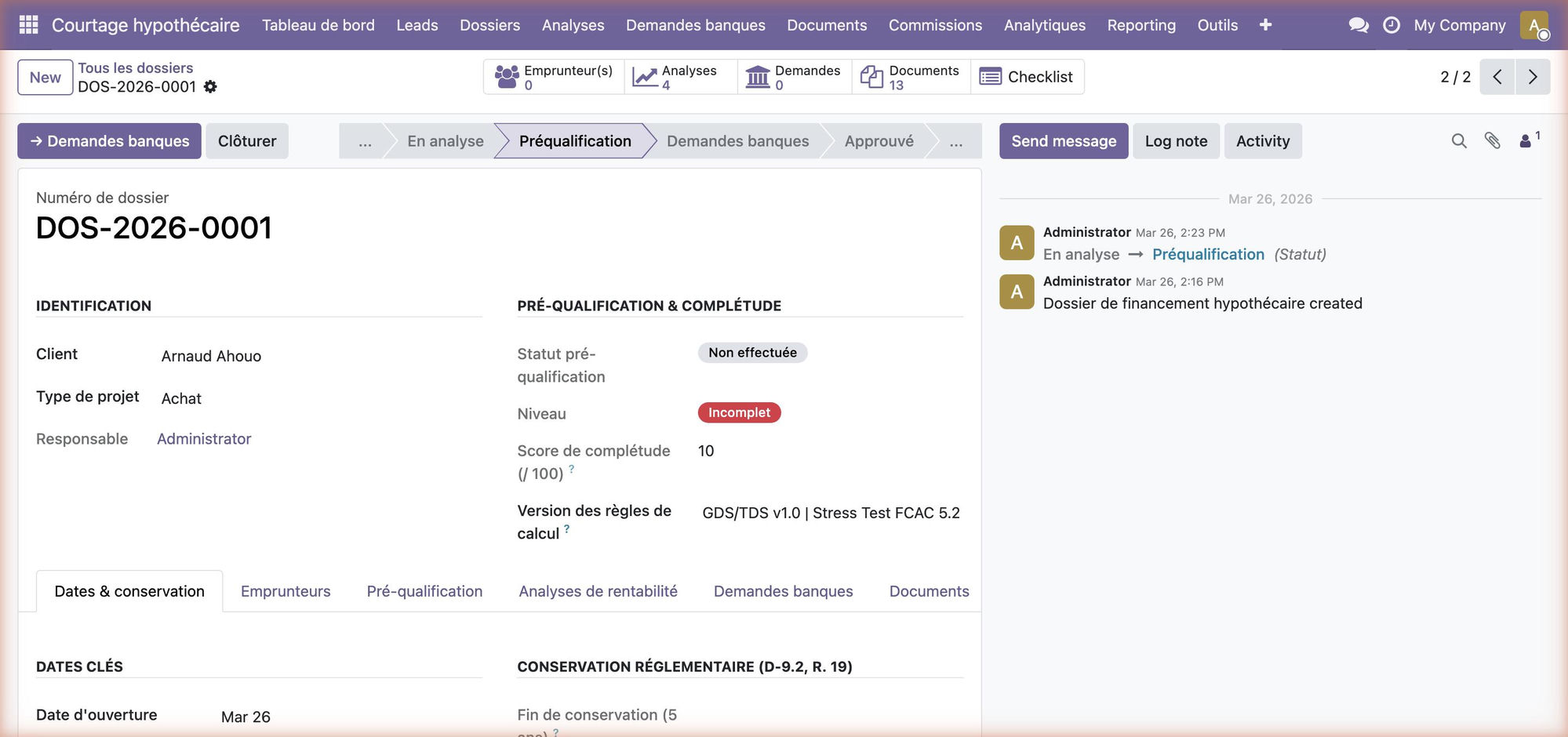The height and width of the screenshot is (737, 1568).
Task: Click the Log note button
Action: 1176,141
